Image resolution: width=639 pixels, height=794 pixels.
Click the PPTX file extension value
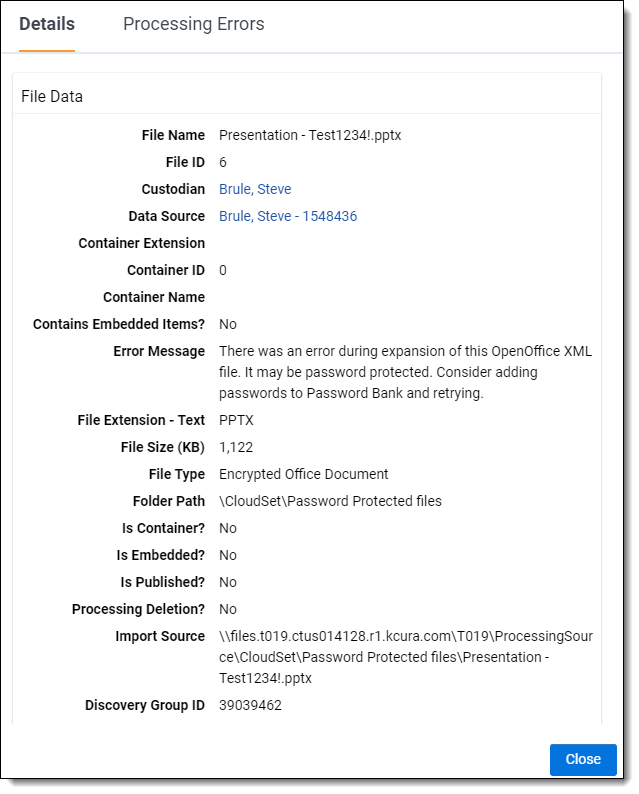tap(237, 420)
